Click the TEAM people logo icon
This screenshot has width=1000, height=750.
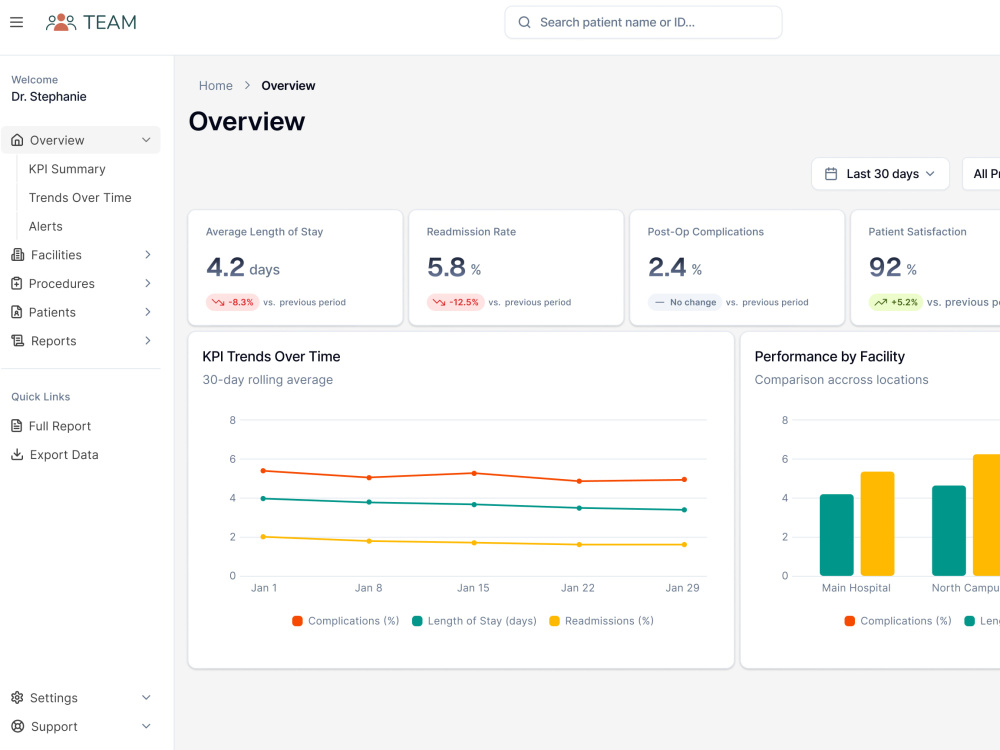tap(61, 22)
